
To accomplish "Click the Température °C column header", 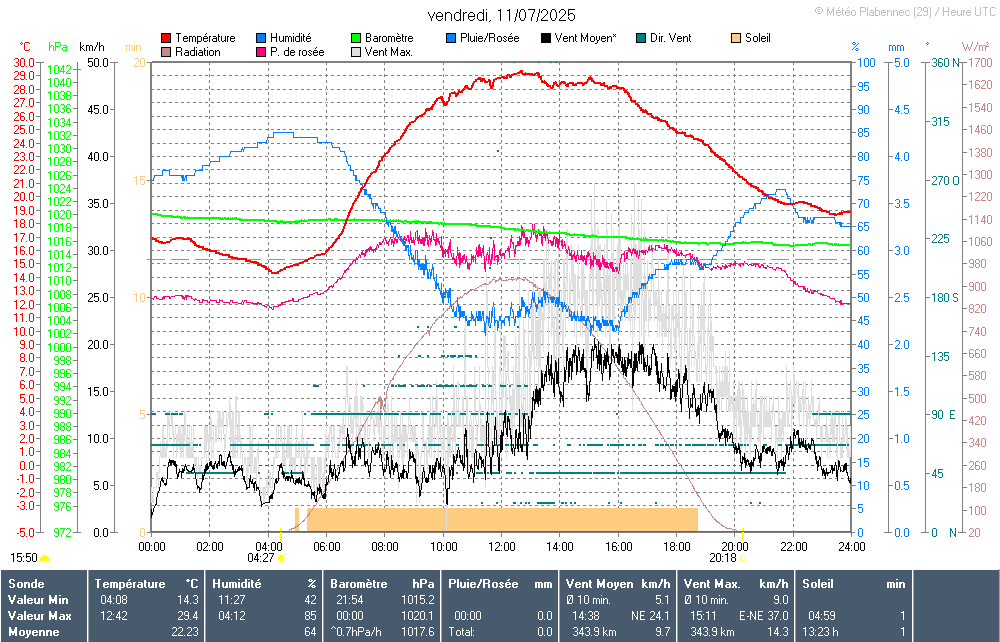I will 147,584.
